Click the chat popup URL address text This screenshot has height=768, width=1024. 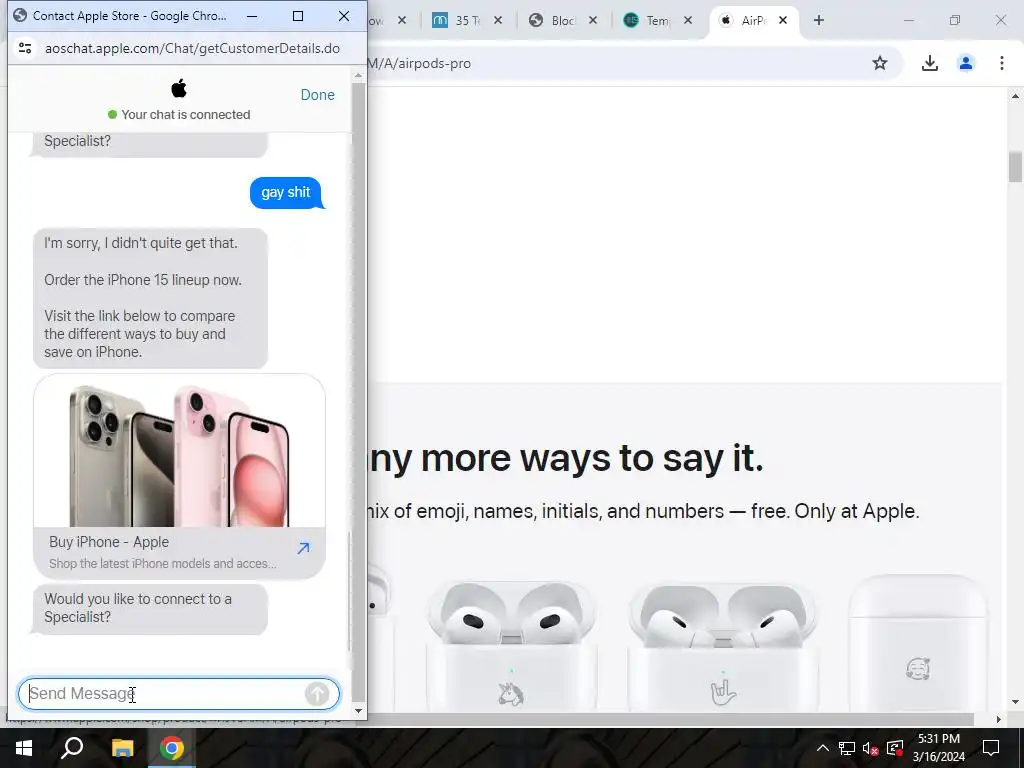point(192,48)
